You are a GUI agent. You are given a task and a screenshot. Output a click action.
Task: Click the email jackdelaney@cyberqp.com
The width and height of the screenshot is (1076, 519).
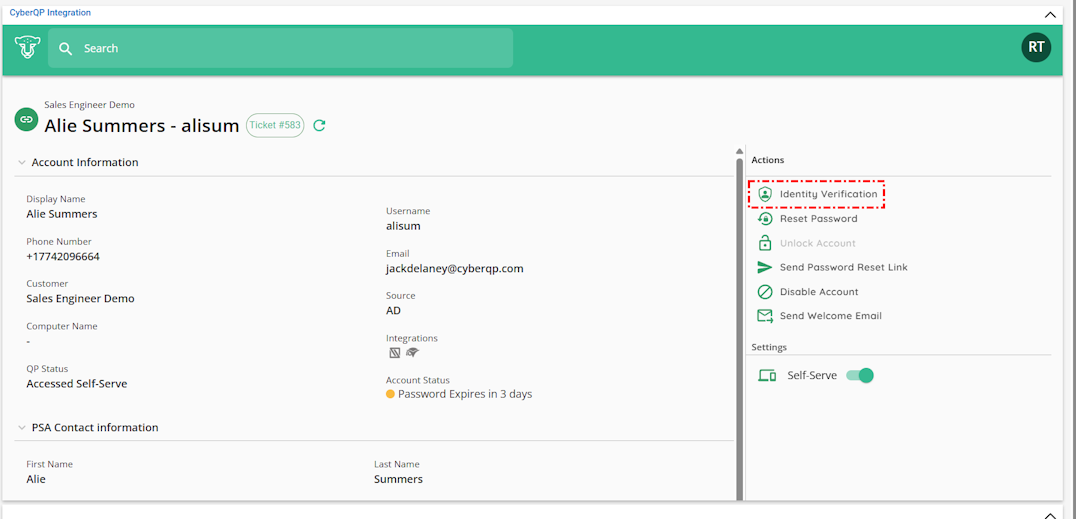454,268
